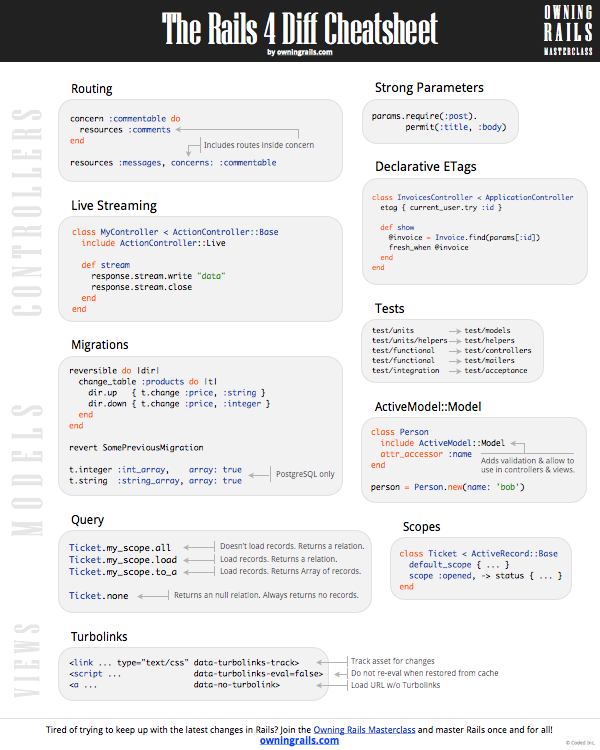Click 'include ActionController::Live' line

pyautogui.click(x=153, y=243)
